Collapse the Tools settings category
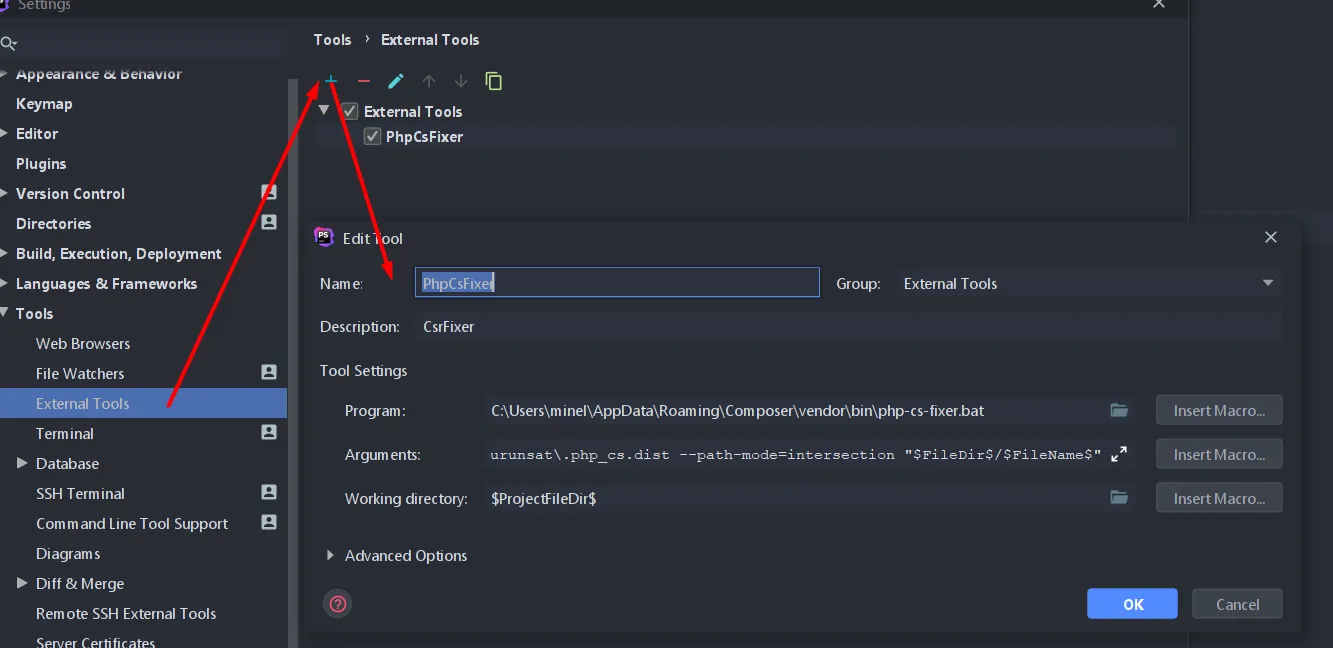1333x648 pixels. click(5, 313)
